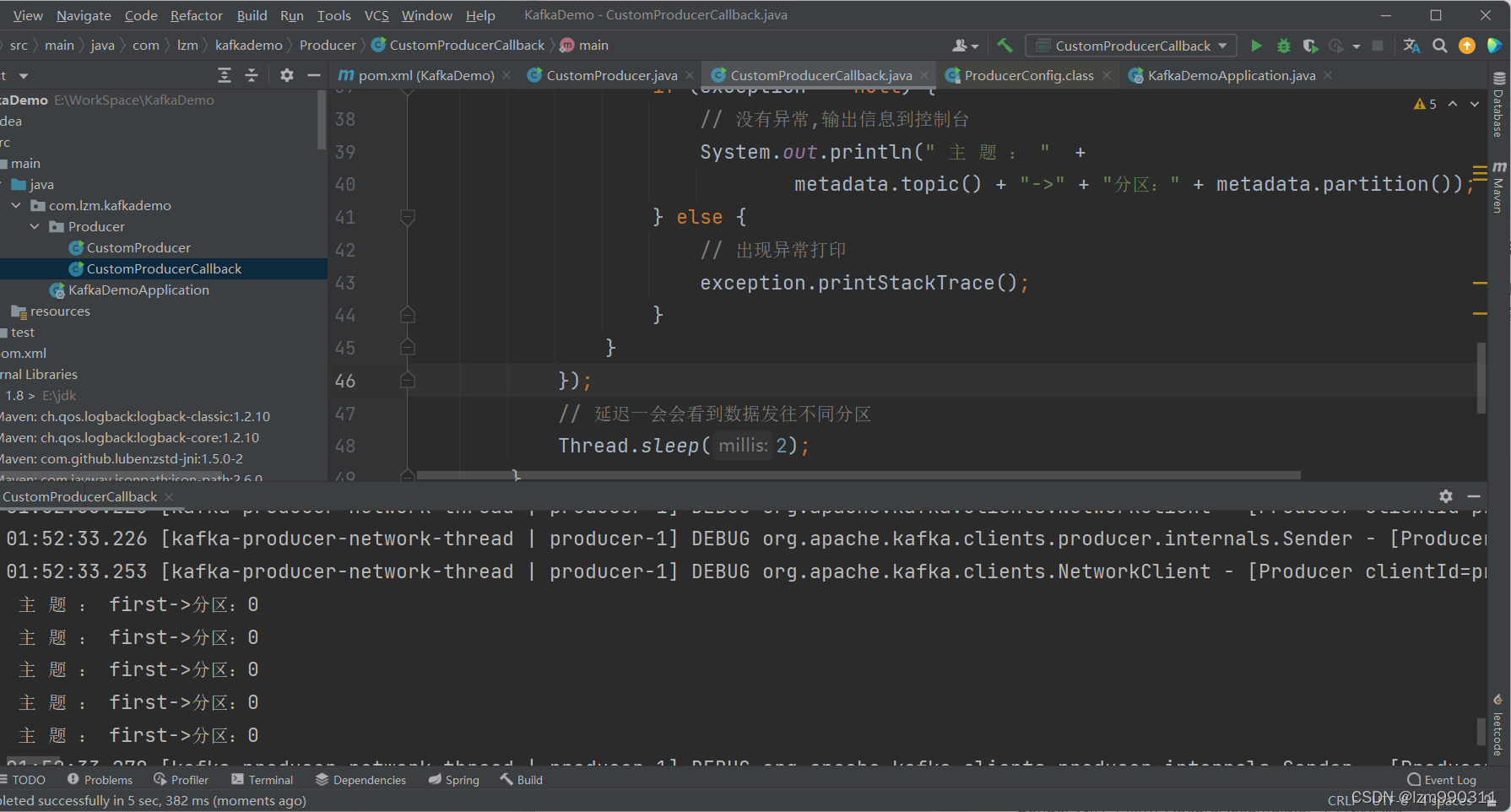Open the profiler run options arrow

(x=1357, y=46)
